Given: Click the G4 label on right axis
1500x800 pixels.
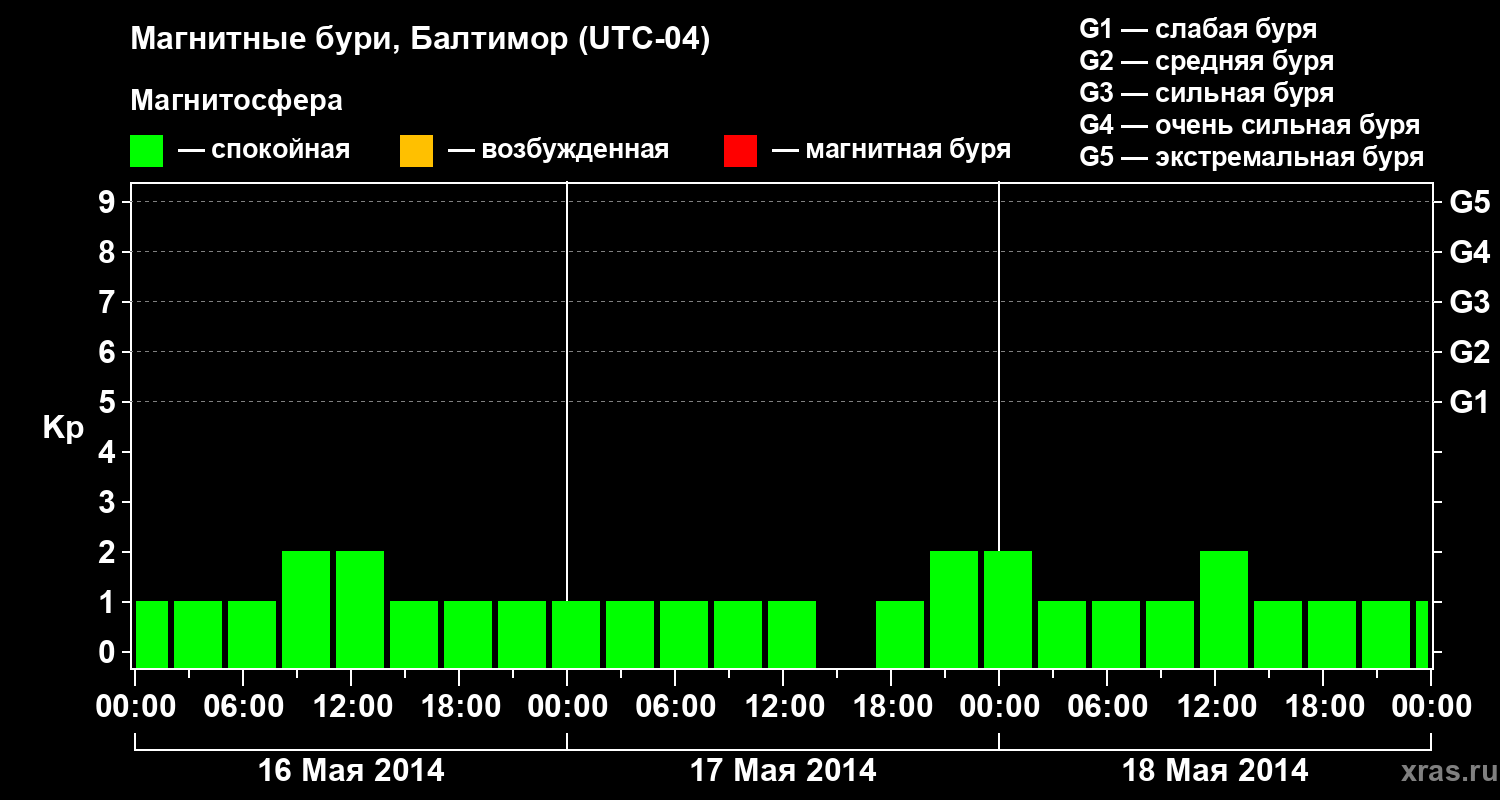Looking at the screenshot, I should click(1469, 252).
